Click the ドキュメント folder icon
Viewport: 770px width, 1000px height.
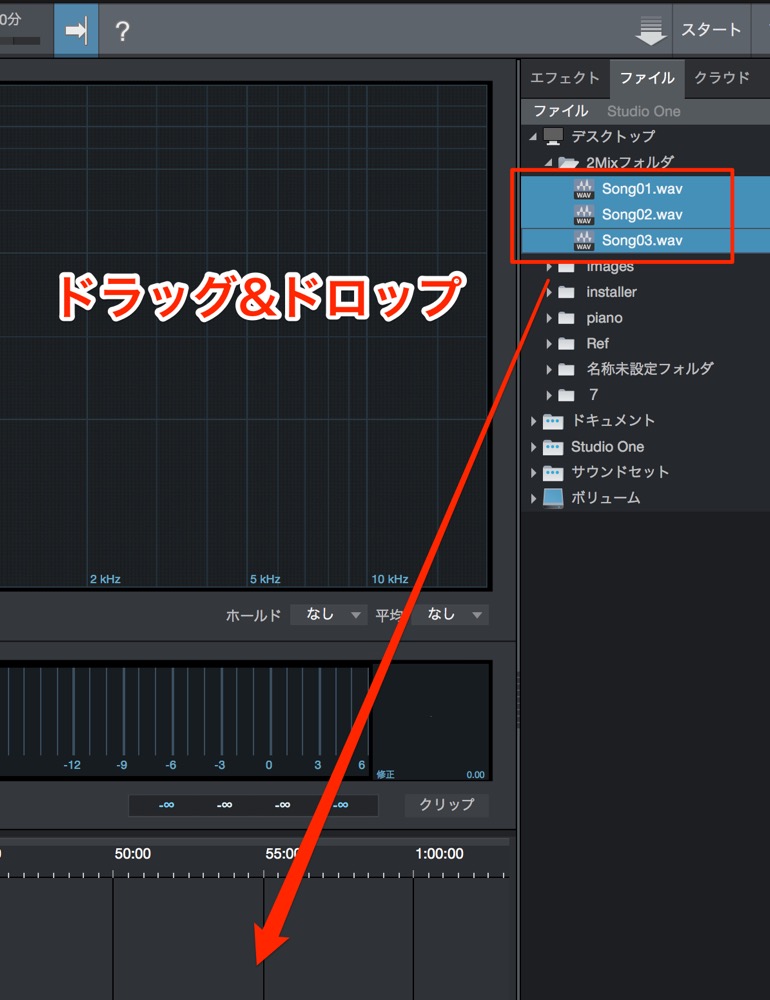[x=553, y=421]
